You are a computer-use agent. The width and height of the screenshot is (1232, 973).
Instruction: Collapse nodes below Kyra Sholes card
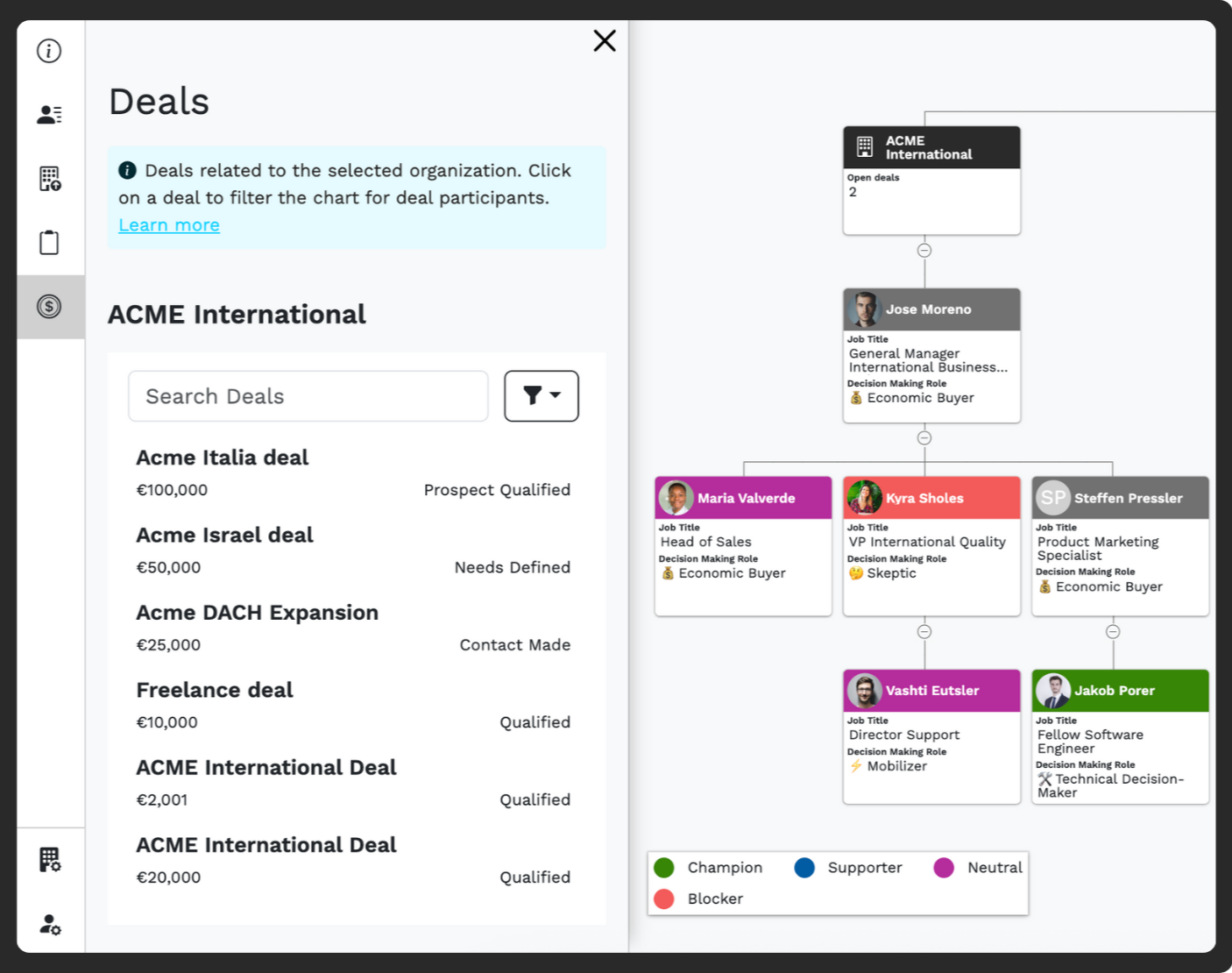pos(924,631)
